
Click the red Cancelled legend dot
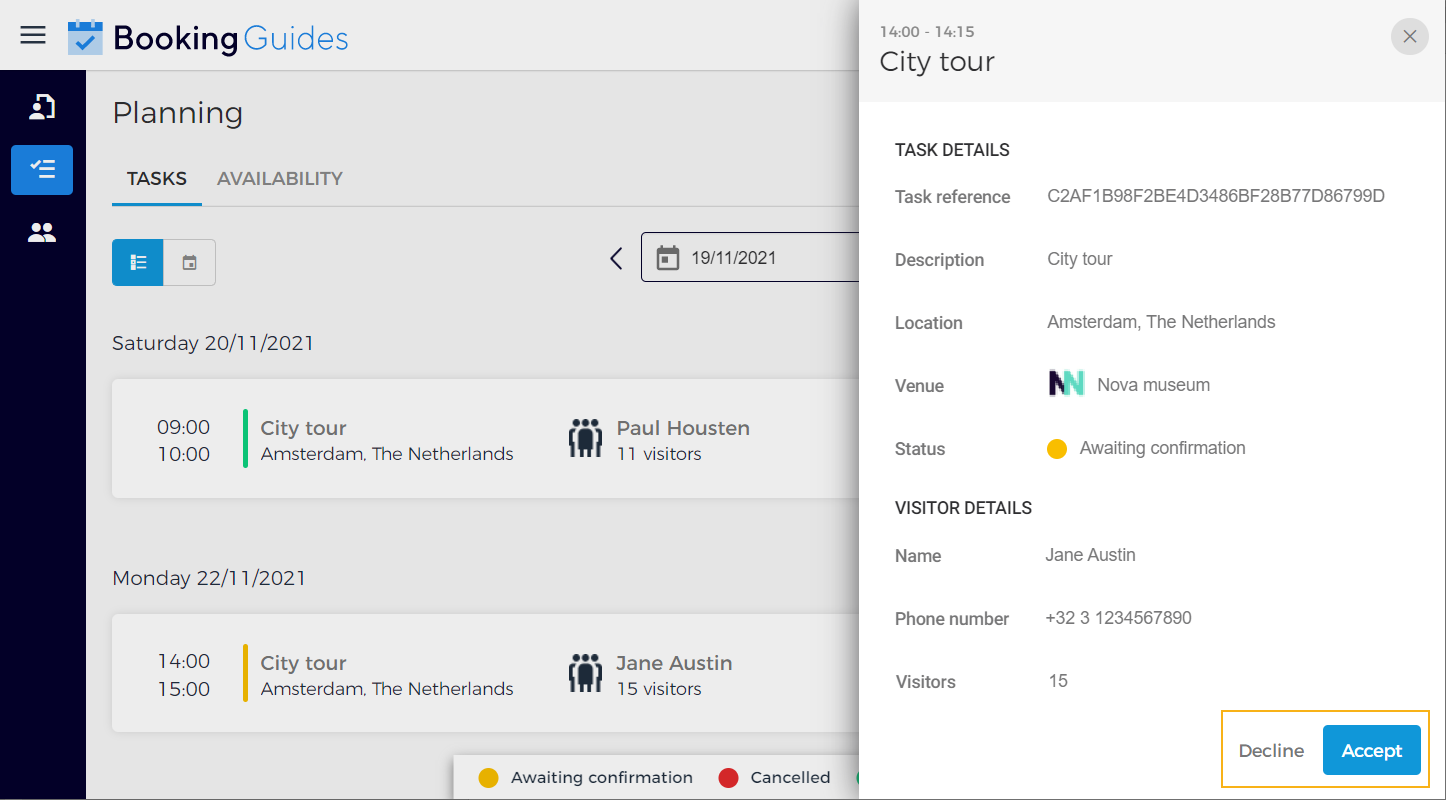(728, 778)
